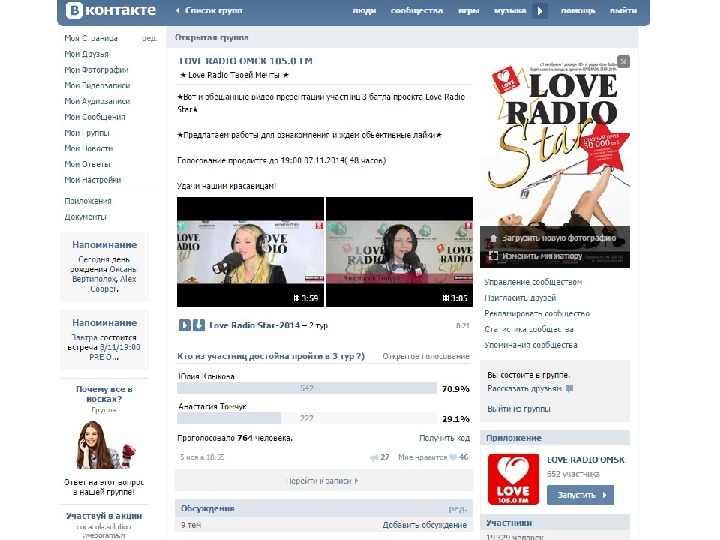Screen dimensions: 720x540
Task: Open Мои Настройки in the sidebar
Action: click(x=92, y=180)
